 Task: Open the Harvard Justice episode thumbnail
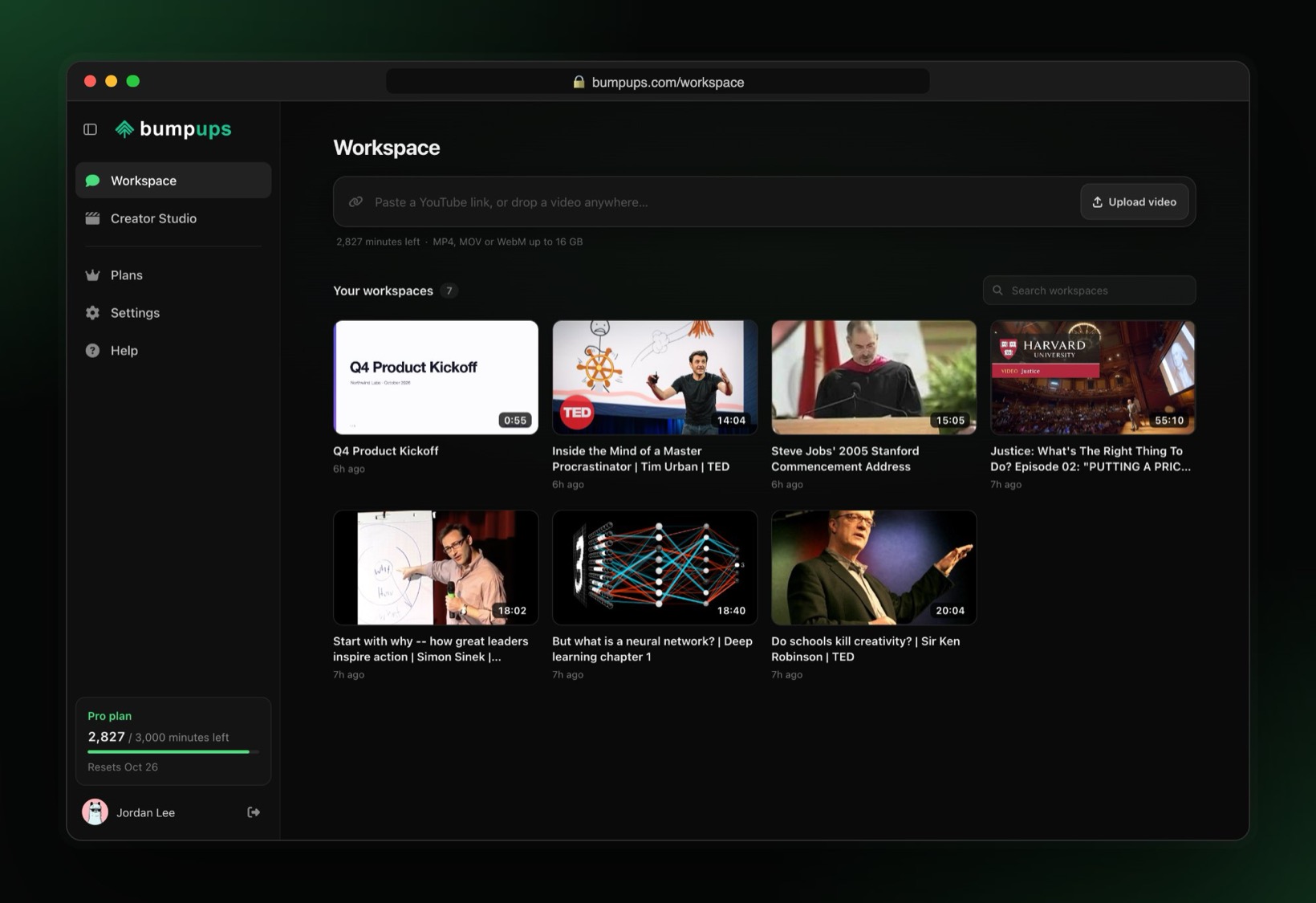(x=1093, y=377)
